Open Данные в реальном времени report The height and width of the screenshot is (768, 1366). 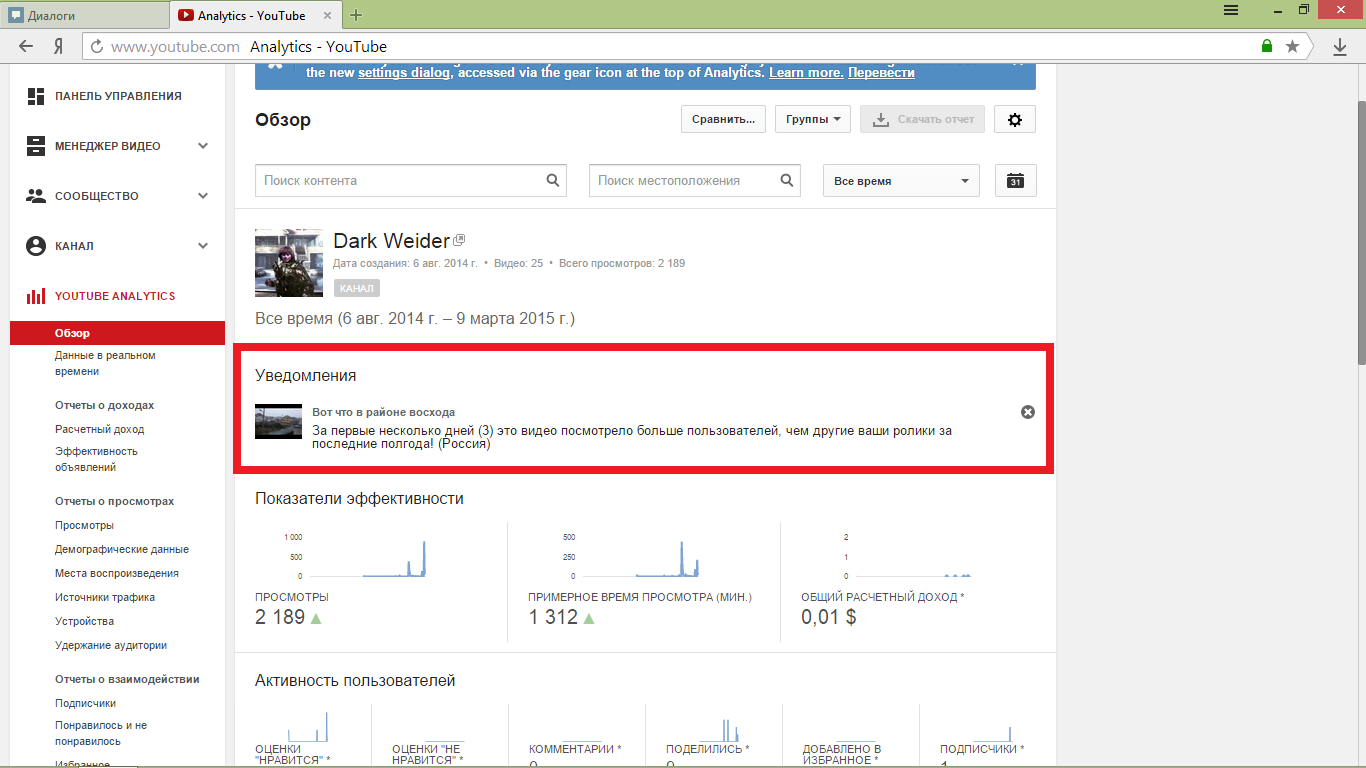point(105,363)
